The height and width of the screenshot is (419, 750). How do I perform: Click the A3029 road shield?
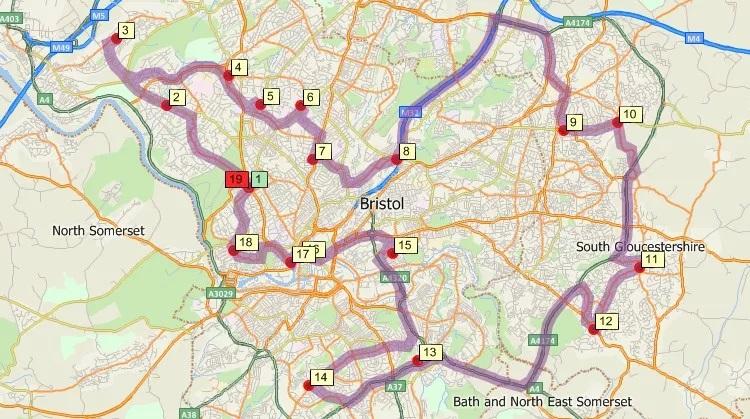coord(221,293)
